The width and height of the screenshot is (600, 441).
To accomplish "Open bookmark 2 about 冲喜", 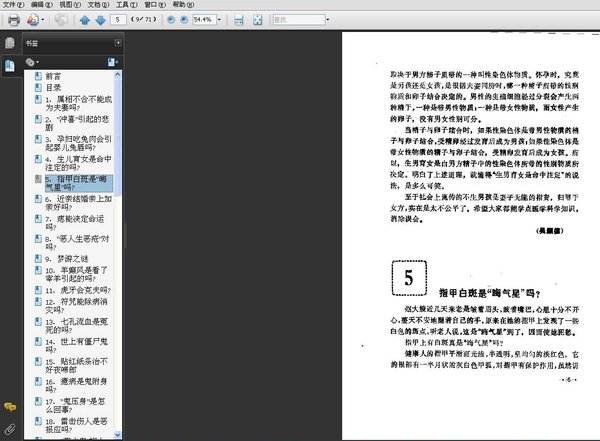I will (77, 123).
